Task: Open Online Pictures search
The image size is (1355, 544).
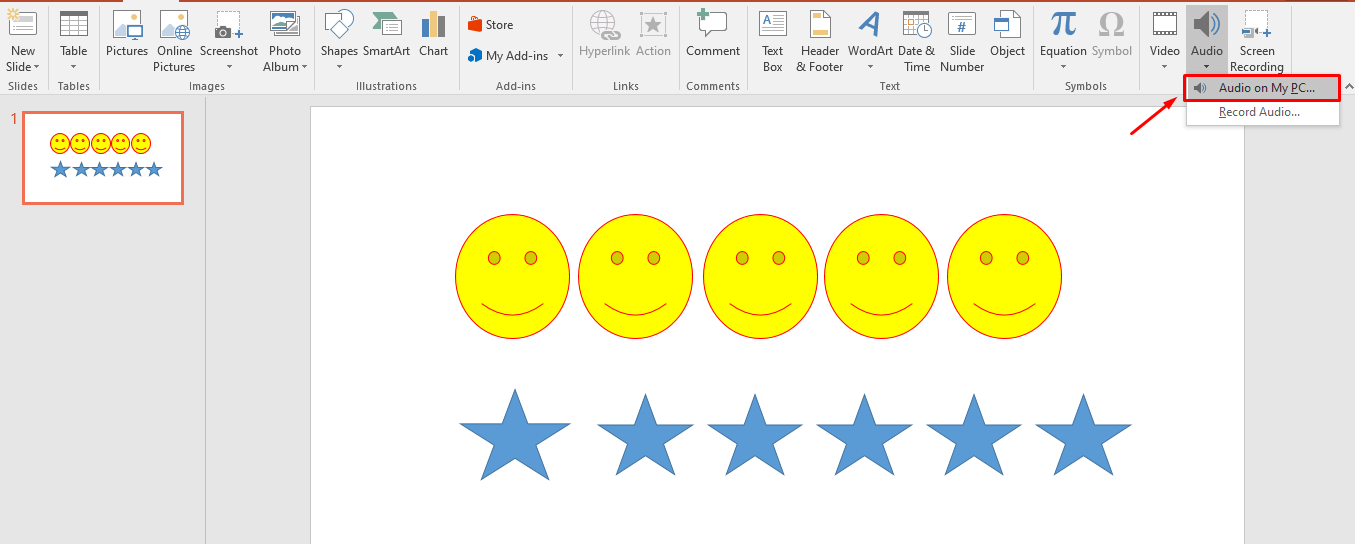Action: pyautogui.click(x=174, y=40)
